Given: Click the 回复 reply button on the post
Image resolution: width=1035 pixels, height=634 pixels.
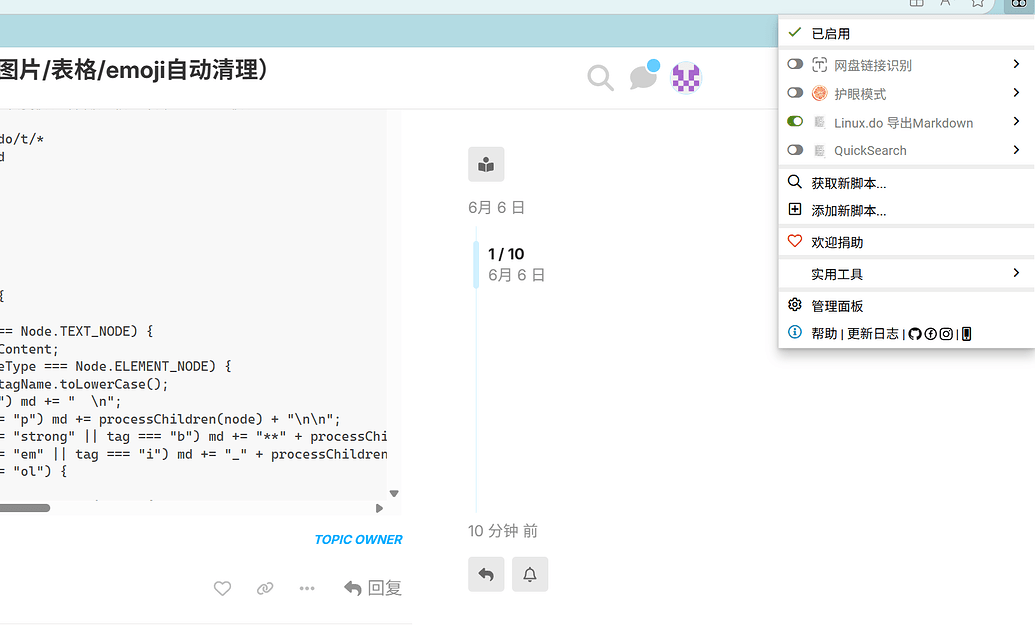Looking at the screenshot, I should 373,588.
